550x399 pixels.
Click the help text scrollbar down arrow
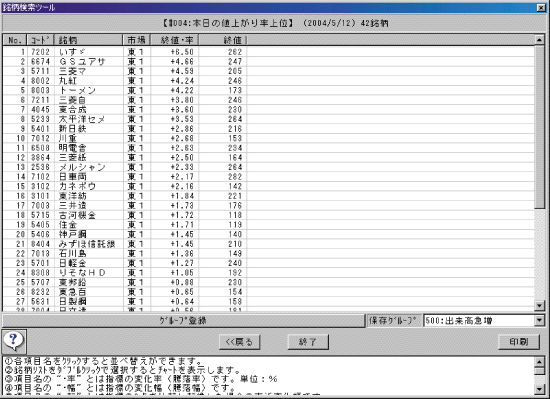click(x=539, y=388)
